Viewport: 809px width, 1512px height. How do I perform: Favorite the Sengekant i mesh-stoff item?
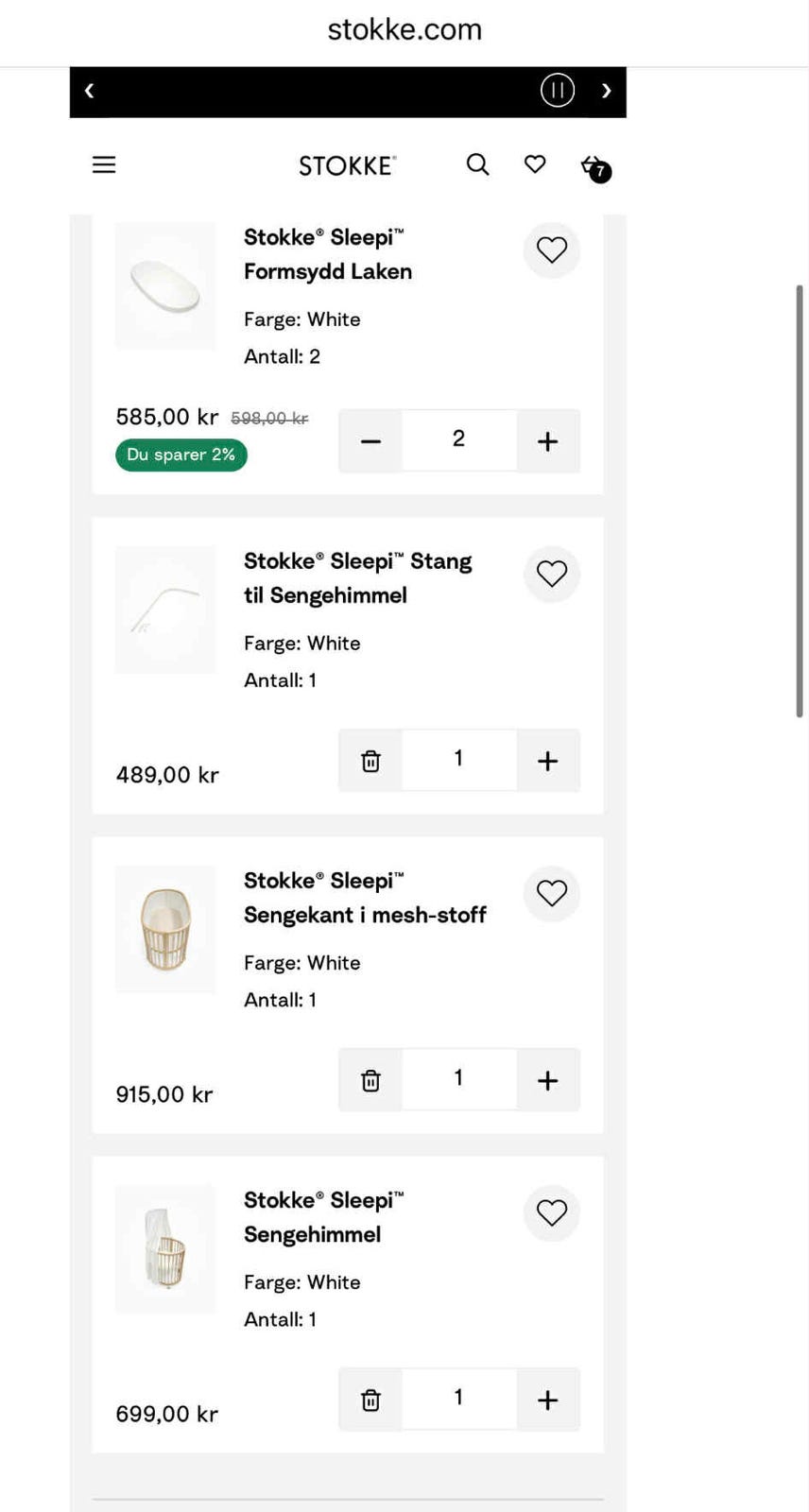pyautogui.click(x=552, y=893)
